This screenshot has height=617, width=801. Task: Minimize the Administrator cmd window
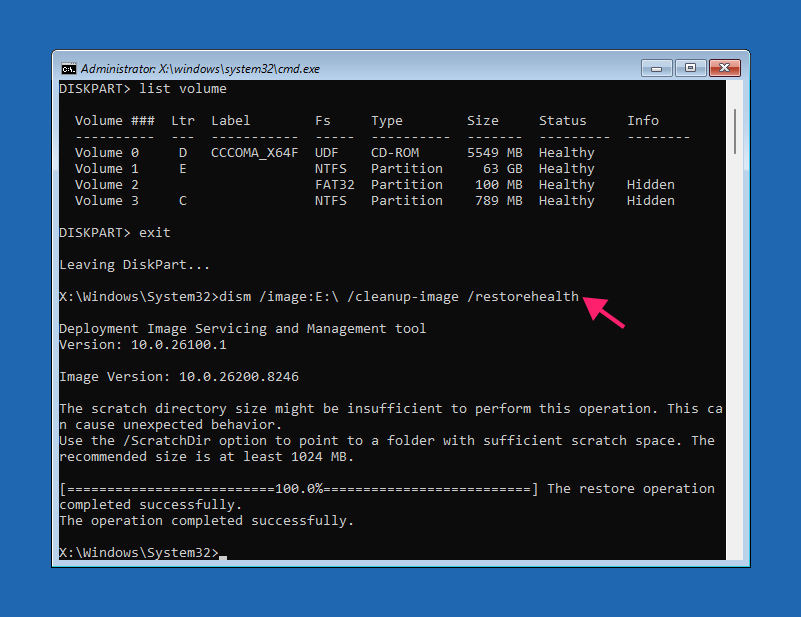pyautogui.click(x=657, y=68)
